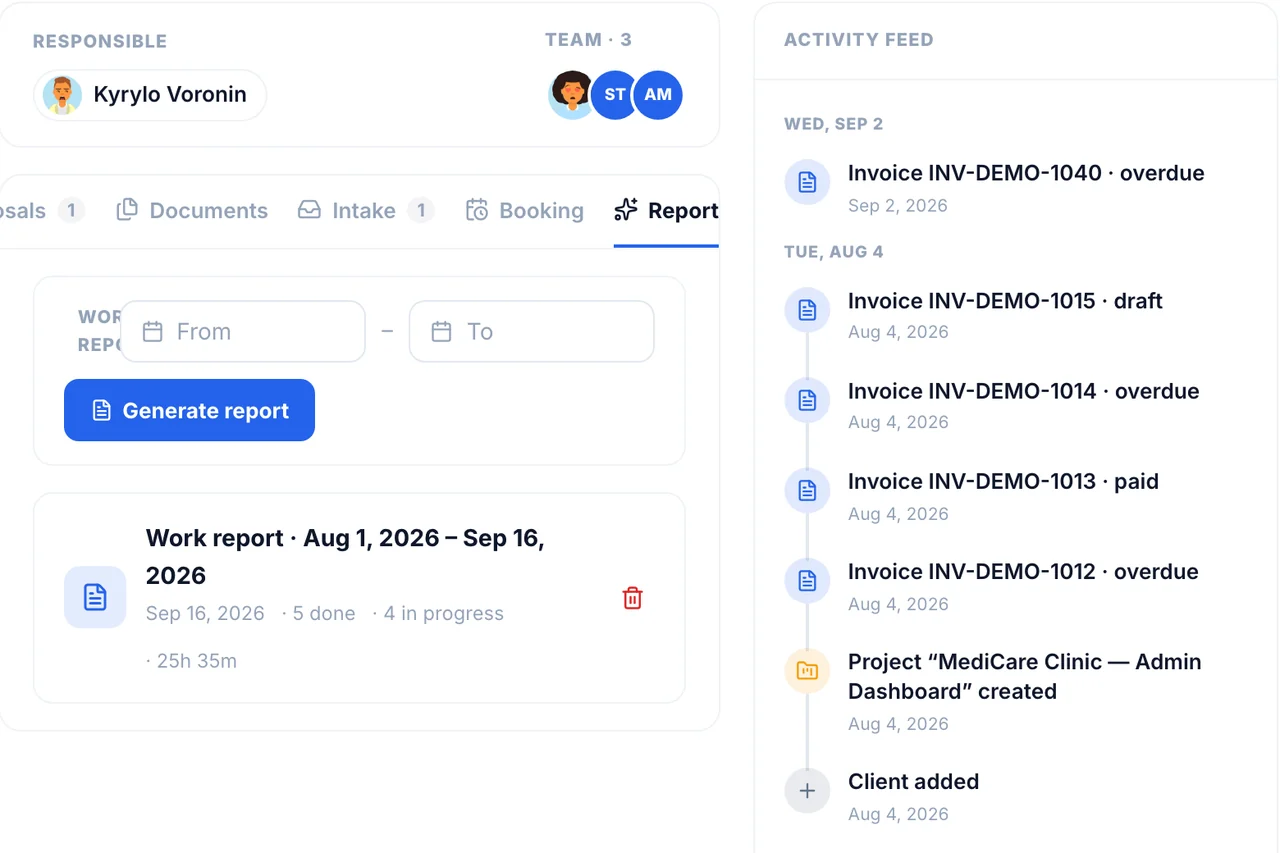Image resolution: width=1280 pixels, height=853 pixels.
Task: Click the 'TUE, AUG 4' date heading
Action: pyautogui.click(x=833, y=252)
